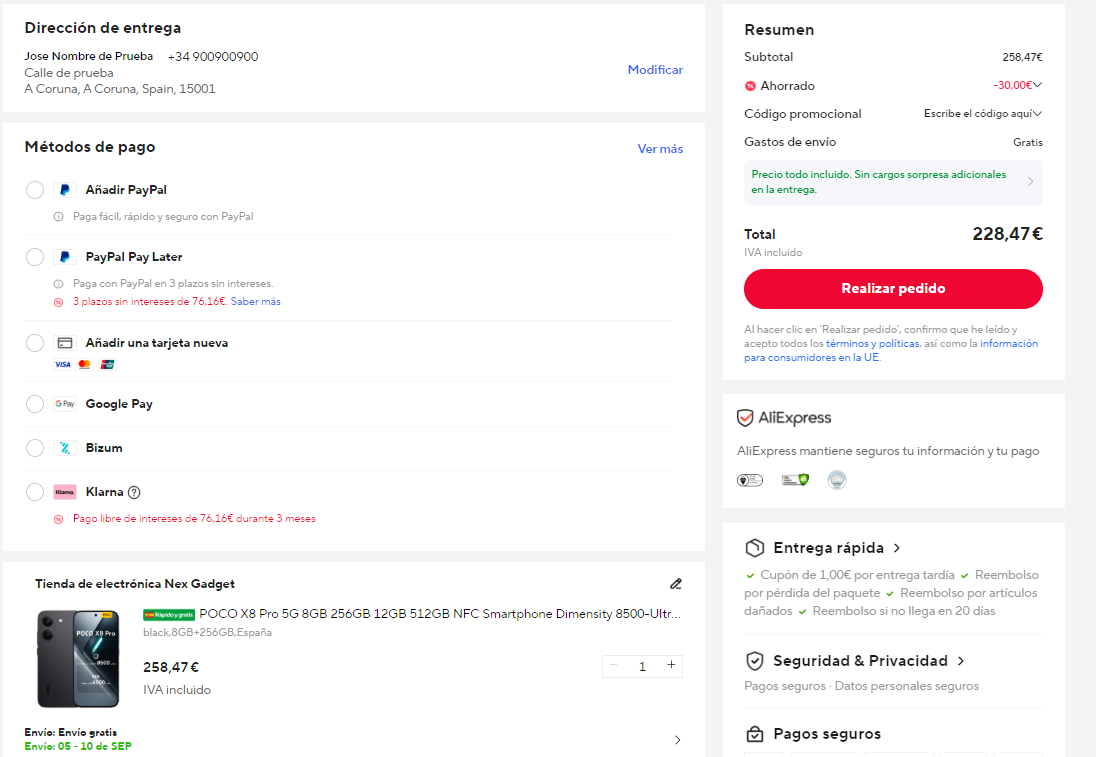1096x757 pixels.
Task: Choose the Bizum radio button
Action: click(35, 448)
